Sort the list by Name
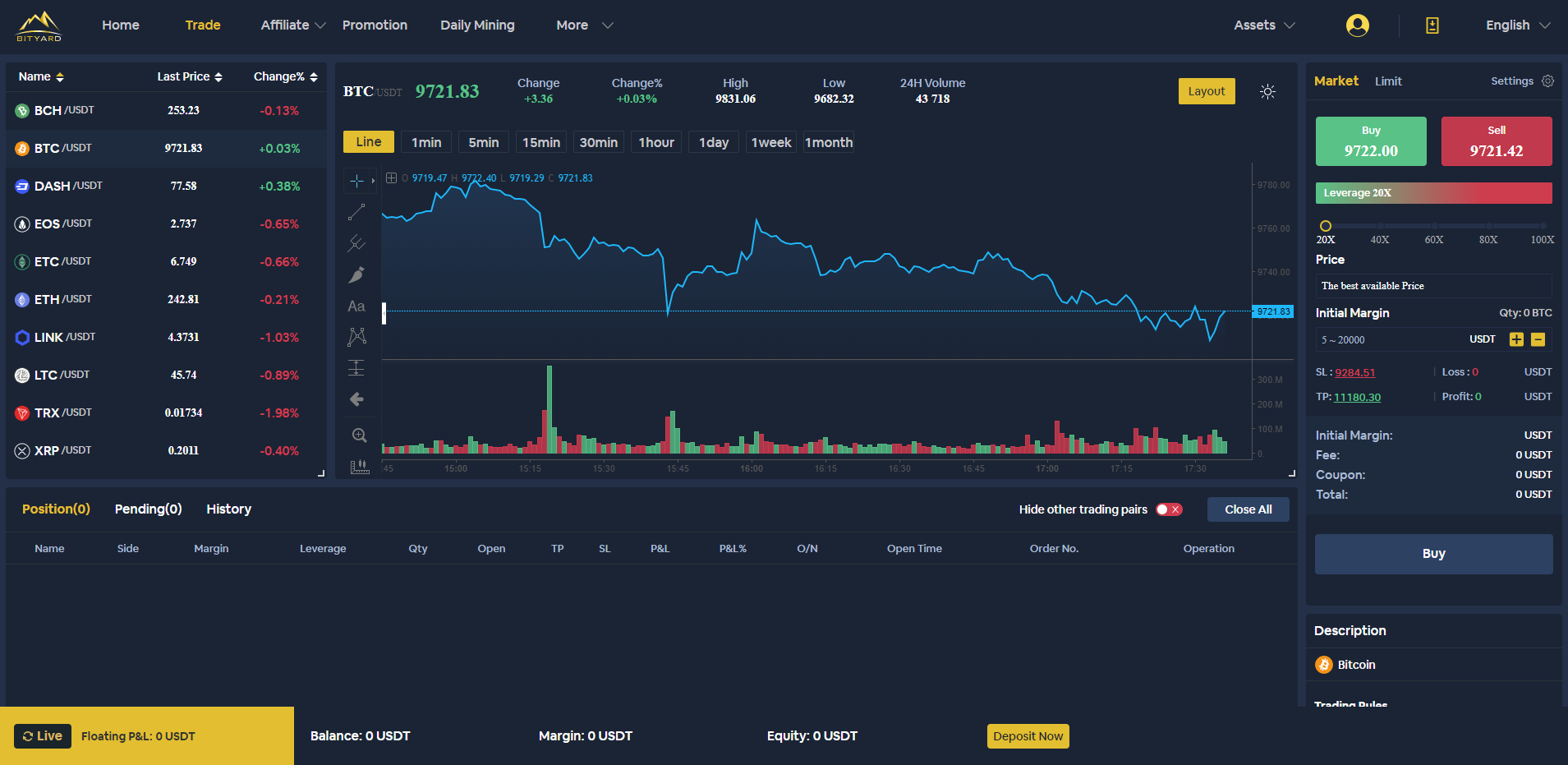1568x765 pixels. 41,76
